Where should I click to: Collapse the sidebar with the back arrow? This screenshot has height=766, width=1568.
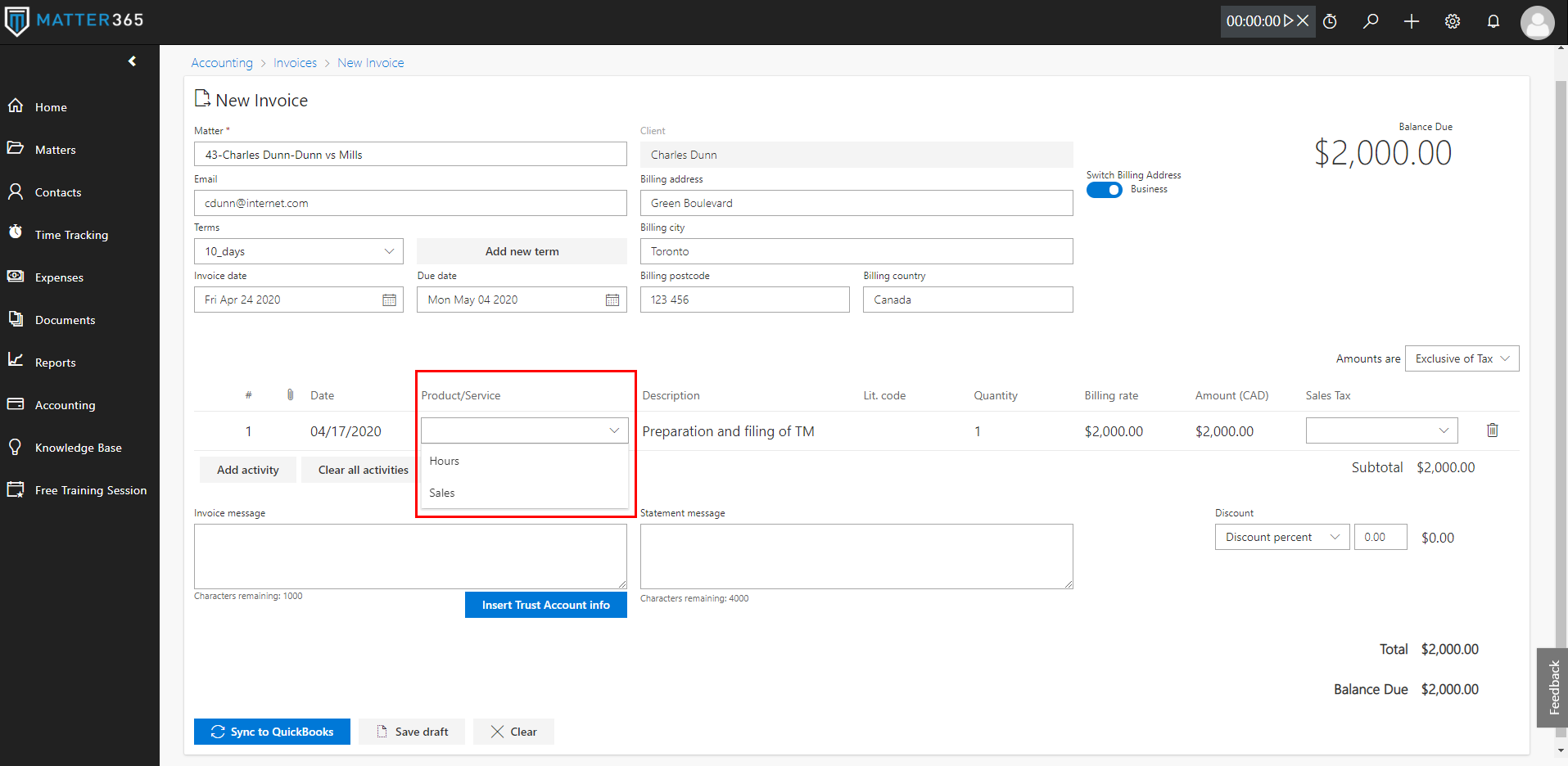tap(132, 61)
